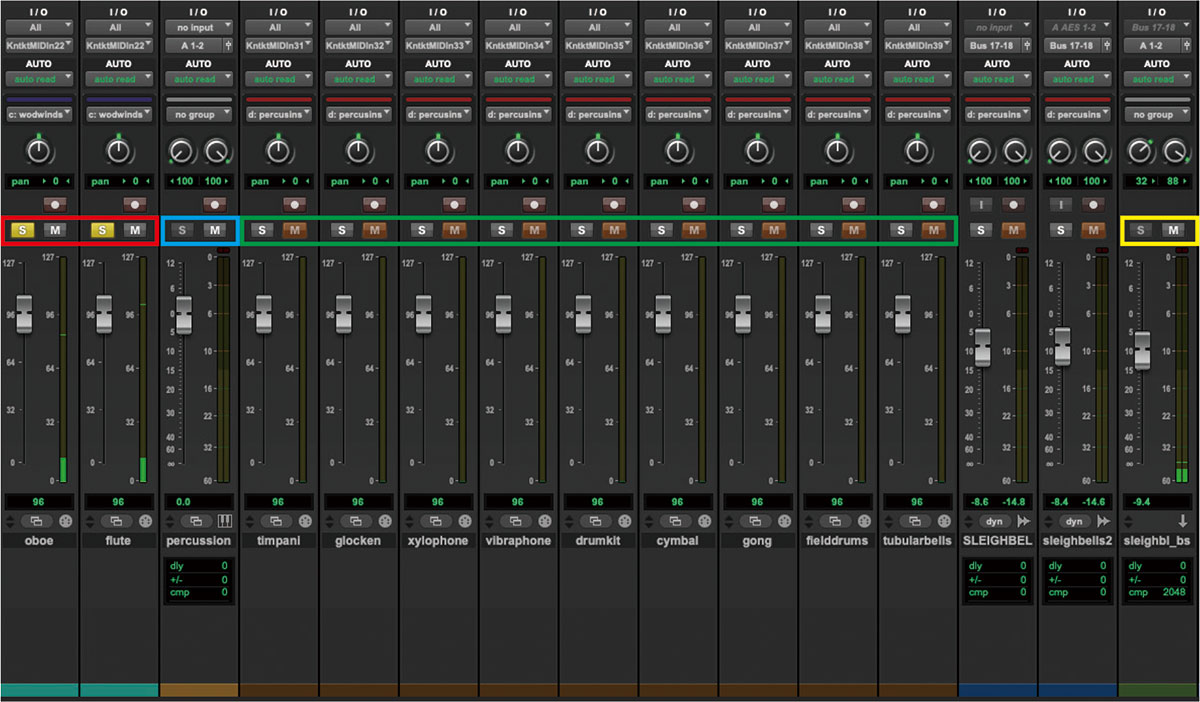
Task: Click the MIDI connector icon on tubularbells track
Action: click(x=946, y=521)
